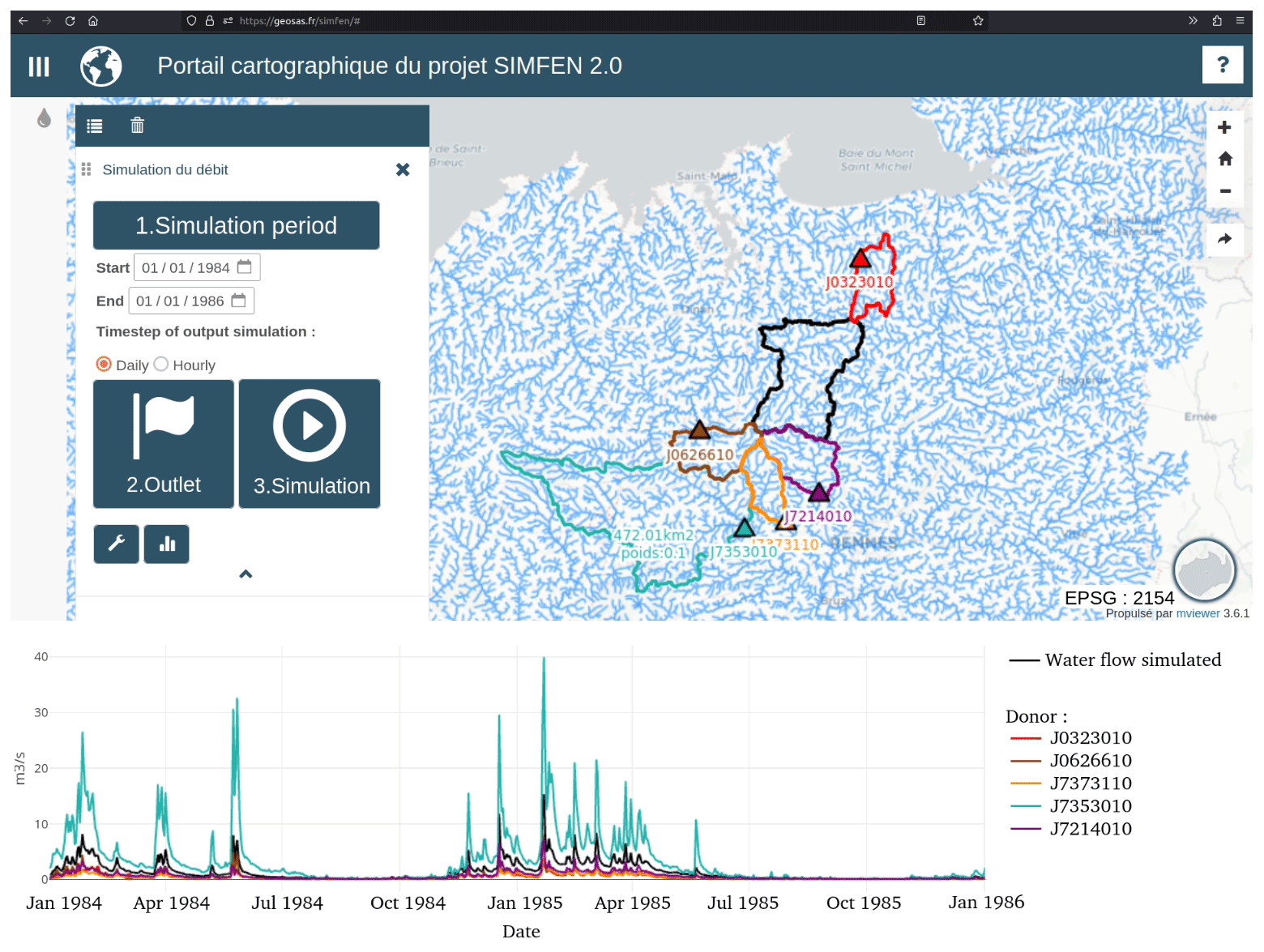The width and height of the screenshot is (1264, 952).
Task: Toggle J0323010 donor series in legend
Action: [x=1090, y=738]
